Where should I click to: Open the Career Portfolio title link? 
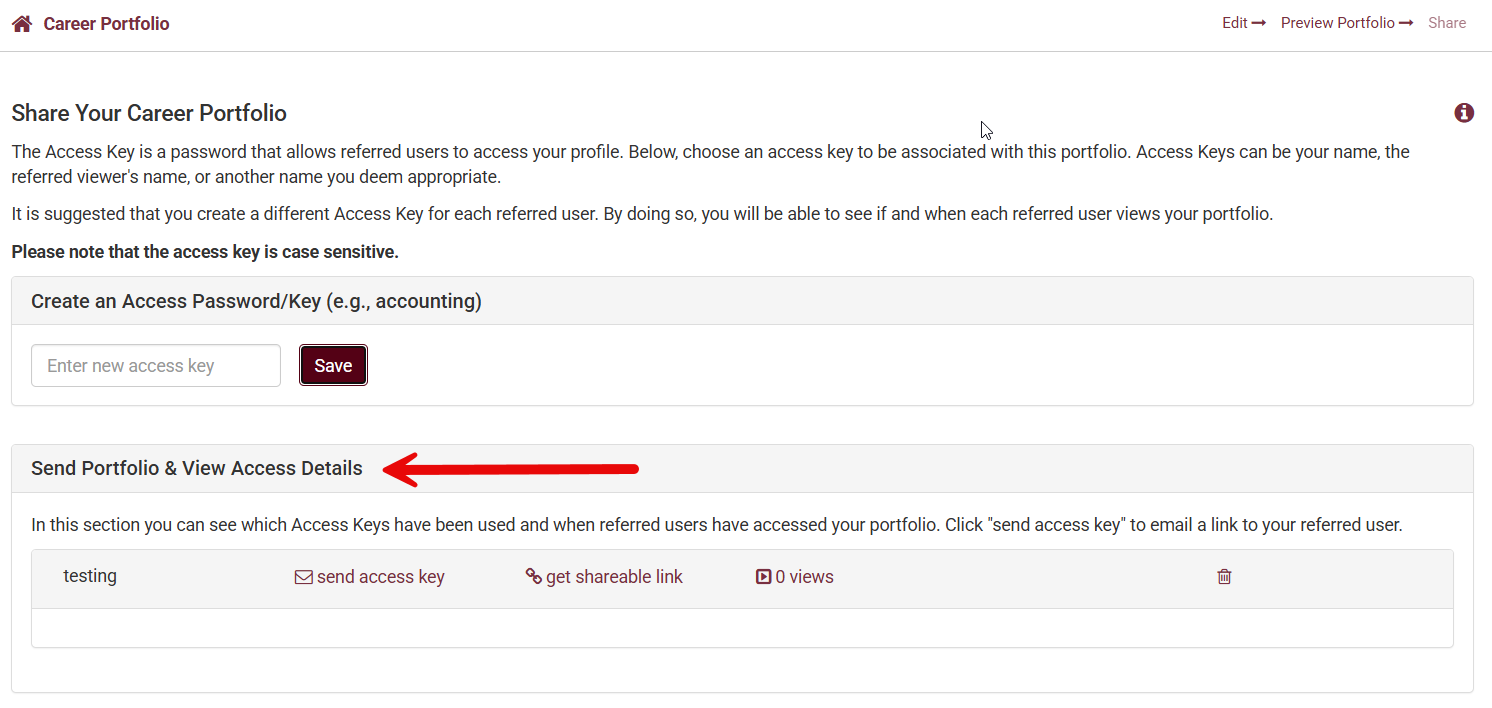[x=106, y=24]
